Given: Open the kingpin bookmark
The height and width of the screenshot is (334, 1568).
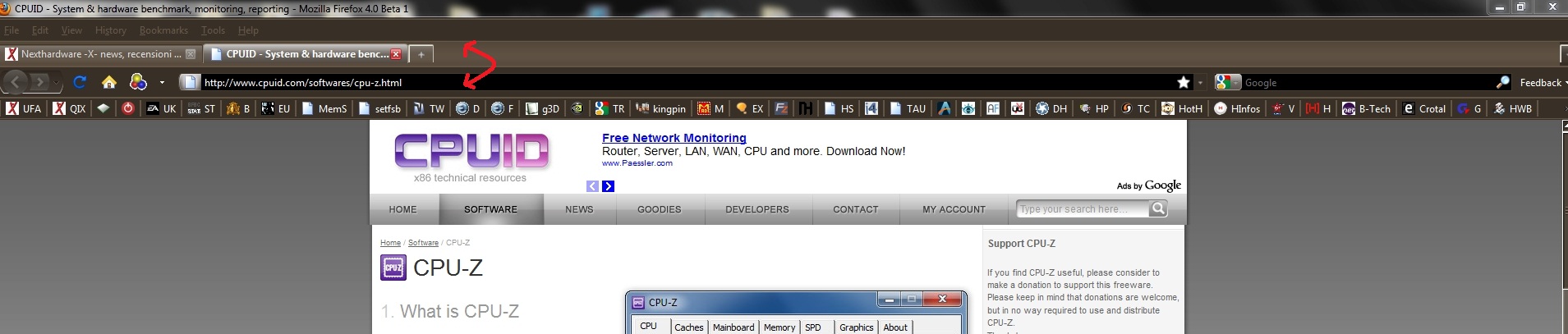Looking at the screenshot, I should [661, 108].
